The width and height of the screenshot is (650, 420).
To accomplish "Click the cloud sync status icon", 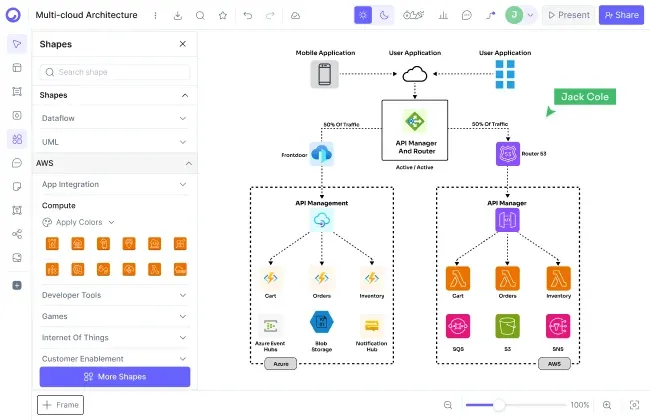I will point(295,15).
